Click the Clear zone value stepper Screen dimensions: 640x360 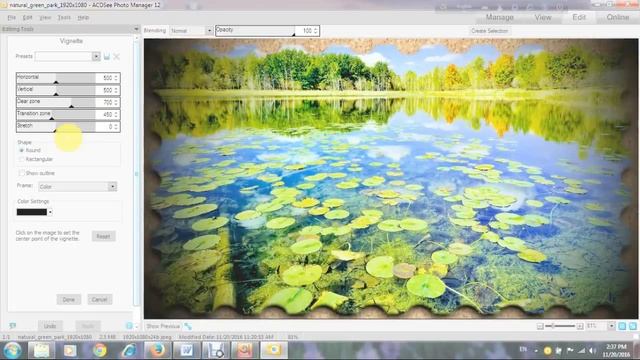tap(116, 102)
